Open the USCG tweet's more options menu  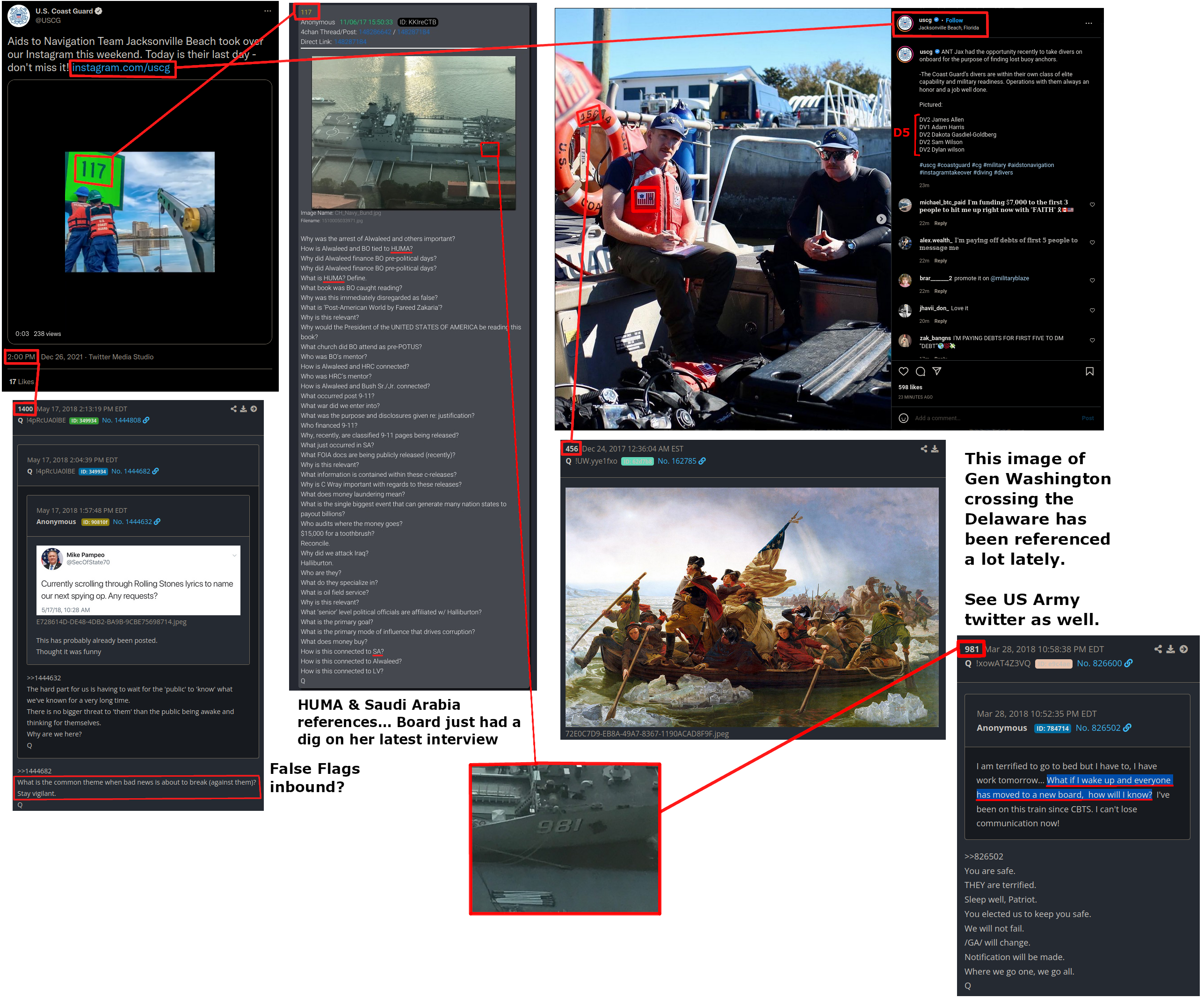267,11
